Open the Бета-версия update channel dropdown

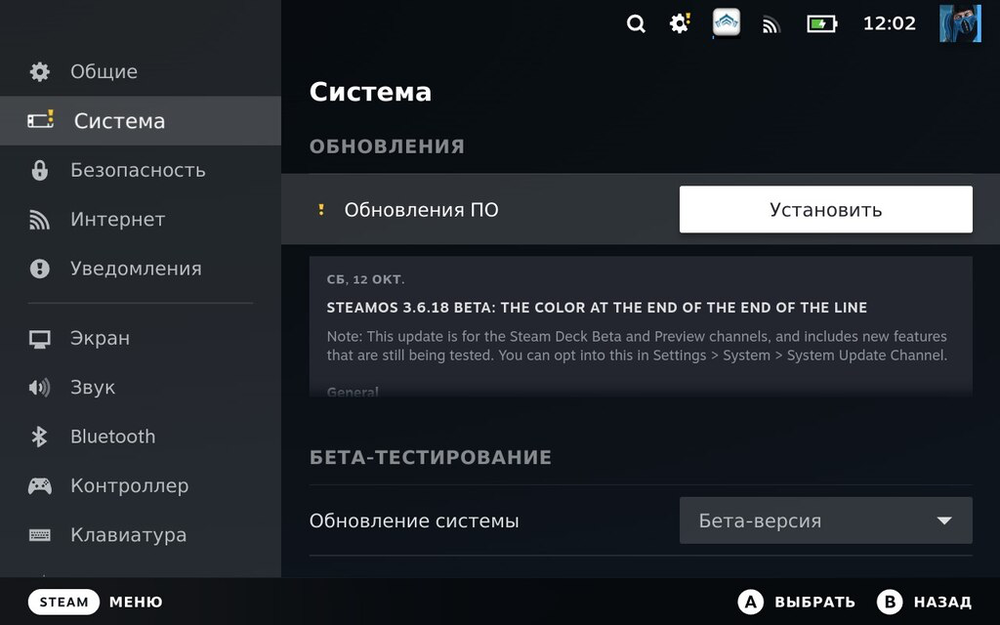[825, 520]
